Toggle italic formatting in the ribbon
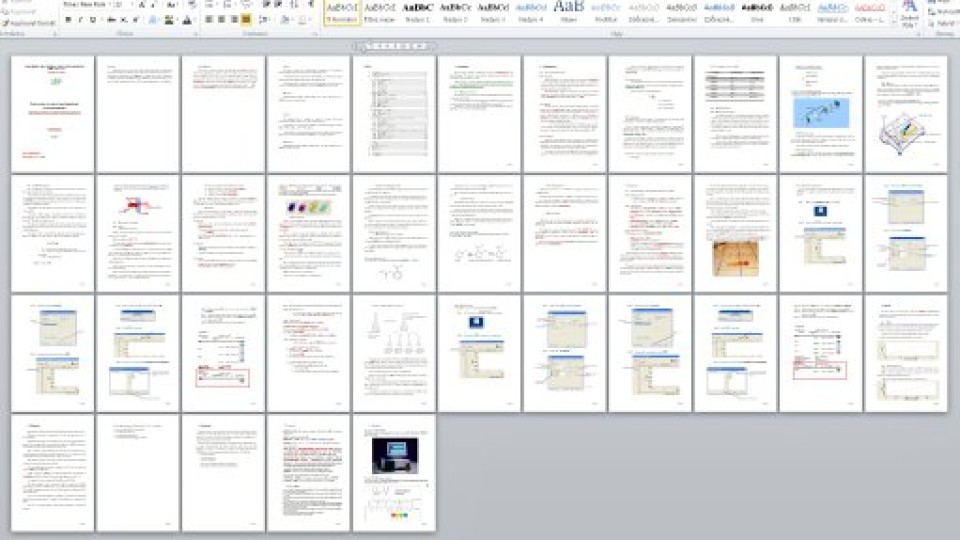The width and height of the screenshot is (960, 540). click(x=80, y=19)
